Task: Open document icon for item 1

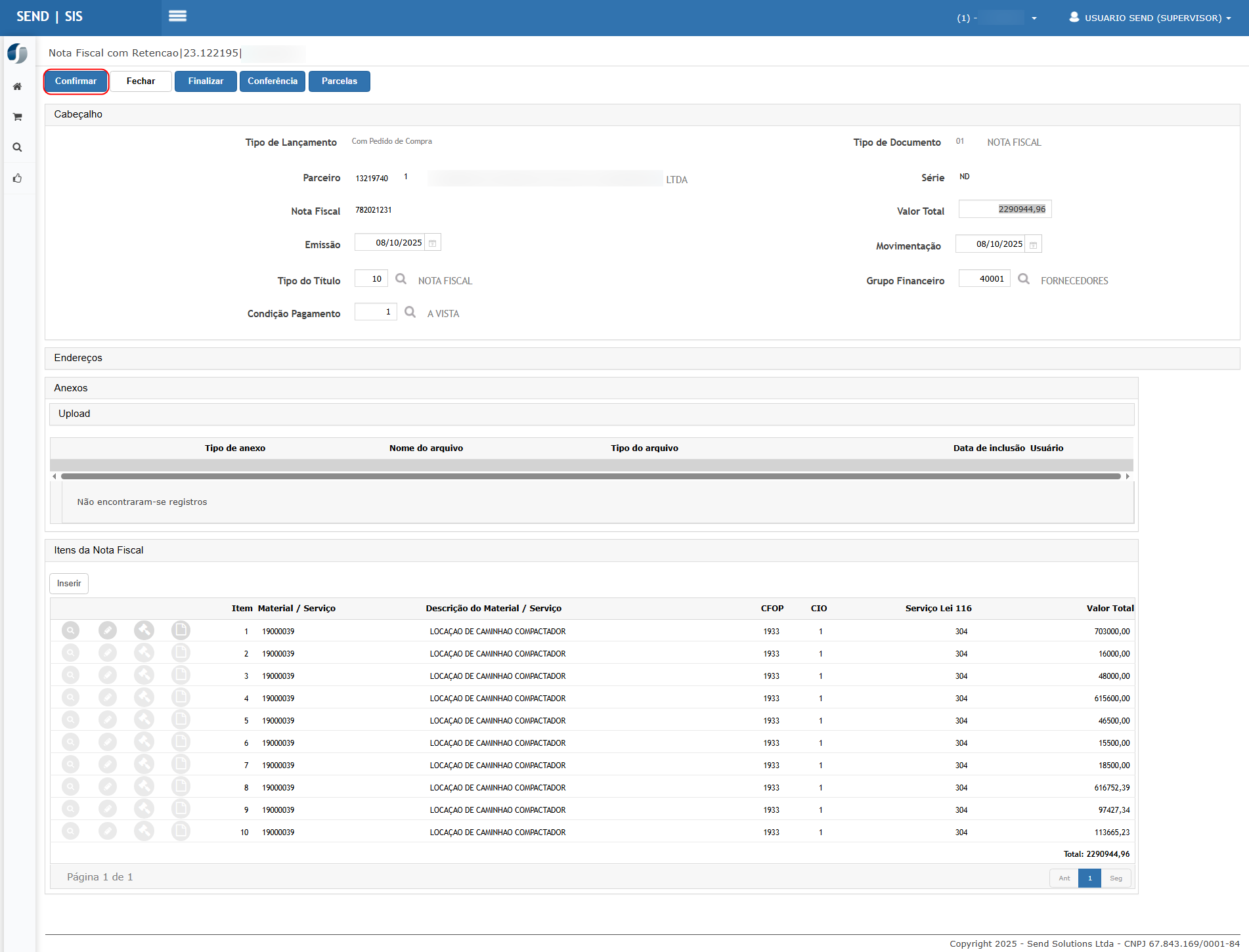Action: click(181, 631)
